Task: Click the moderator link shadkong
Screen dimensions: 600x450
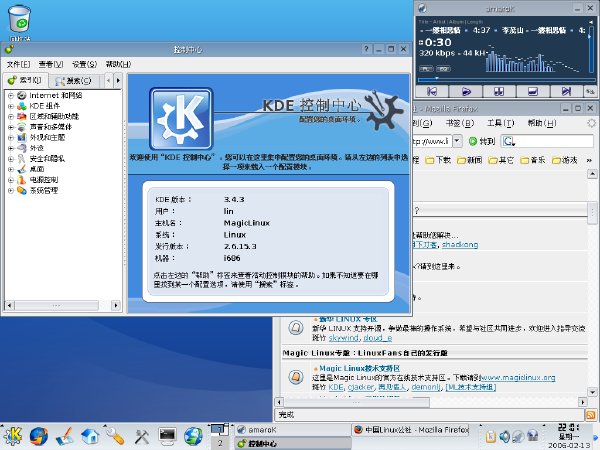Action: pyautogui.click(x=460, y=245)
